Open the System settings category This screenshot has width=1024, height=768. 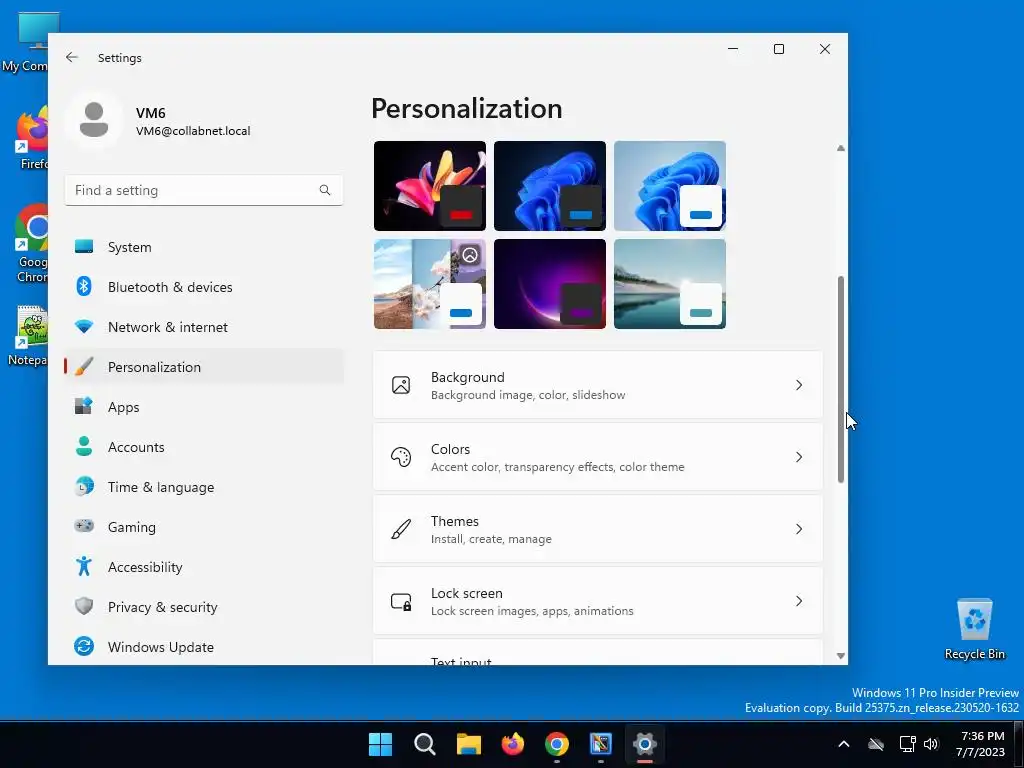(204, 247)
